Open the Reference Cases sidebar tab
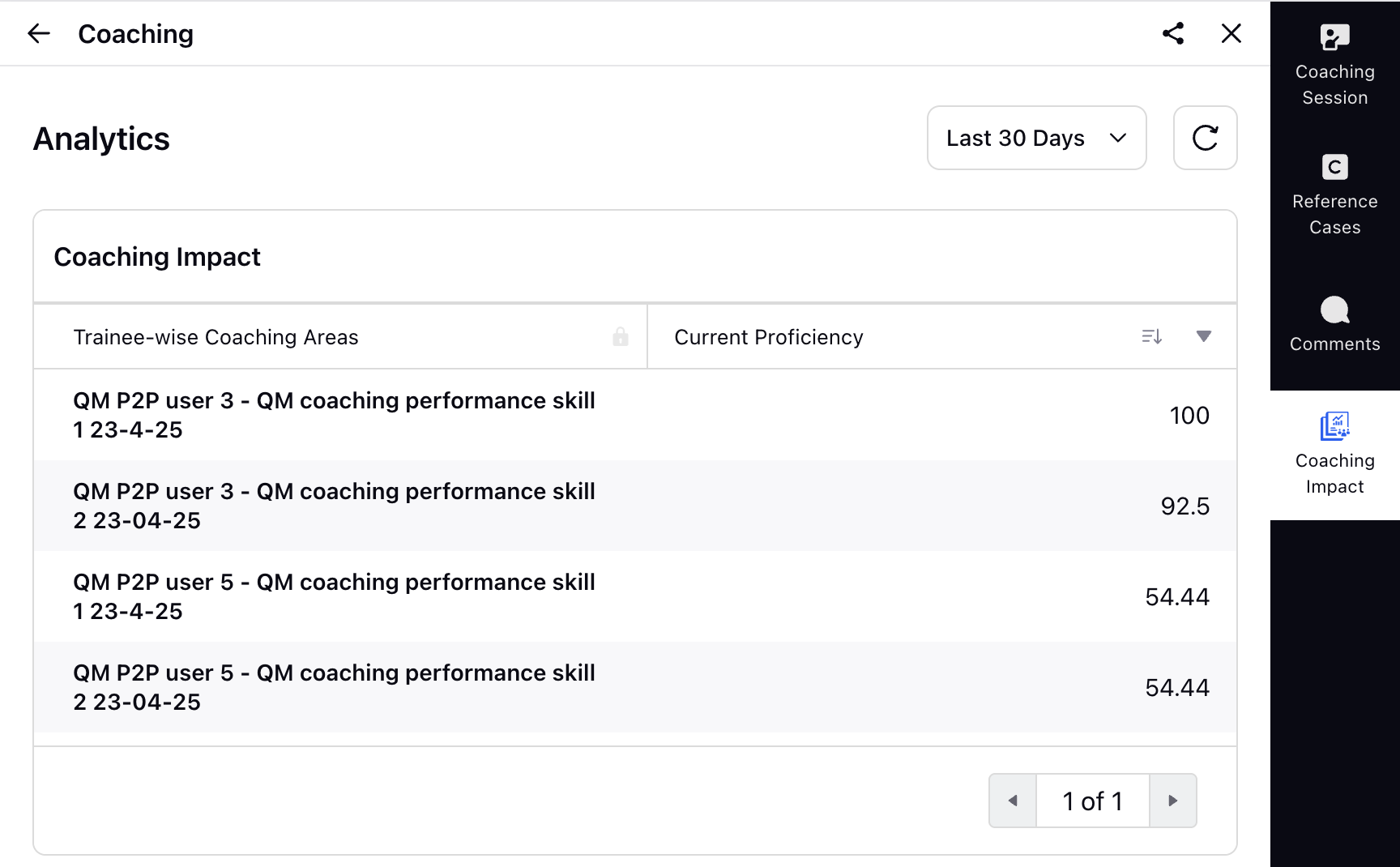1400x867 pixels. [1334, 196]
